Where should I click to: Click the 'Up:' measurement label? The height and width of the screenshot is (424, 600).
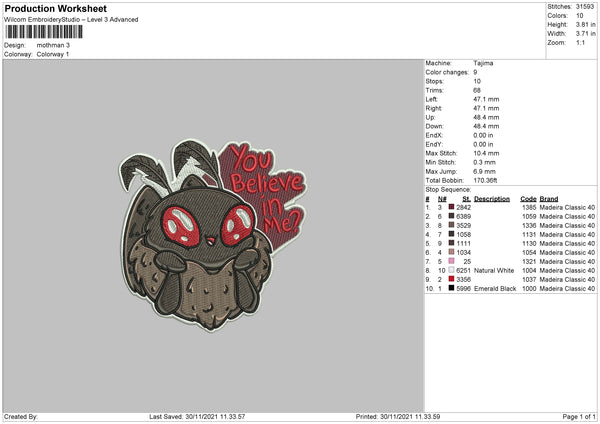tap(430, 117)
